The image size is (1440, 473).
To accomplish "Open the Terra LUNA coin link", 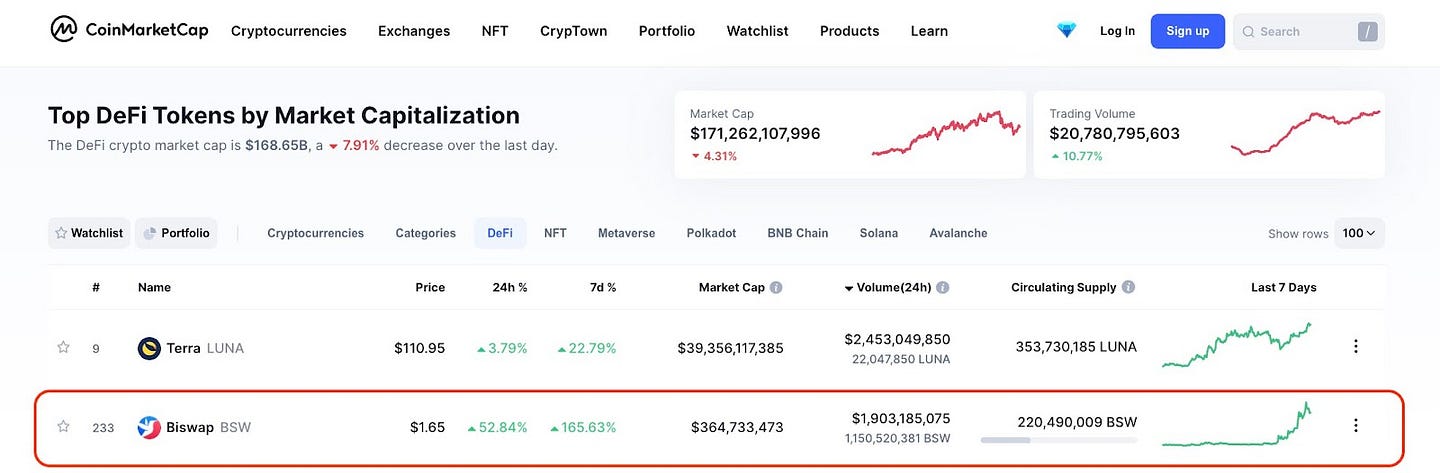I will click(205, 348).
